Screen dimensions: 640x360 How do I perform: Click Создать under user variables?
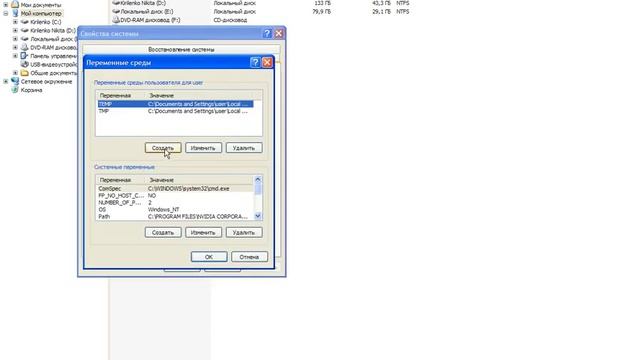[x=163, y=148]
